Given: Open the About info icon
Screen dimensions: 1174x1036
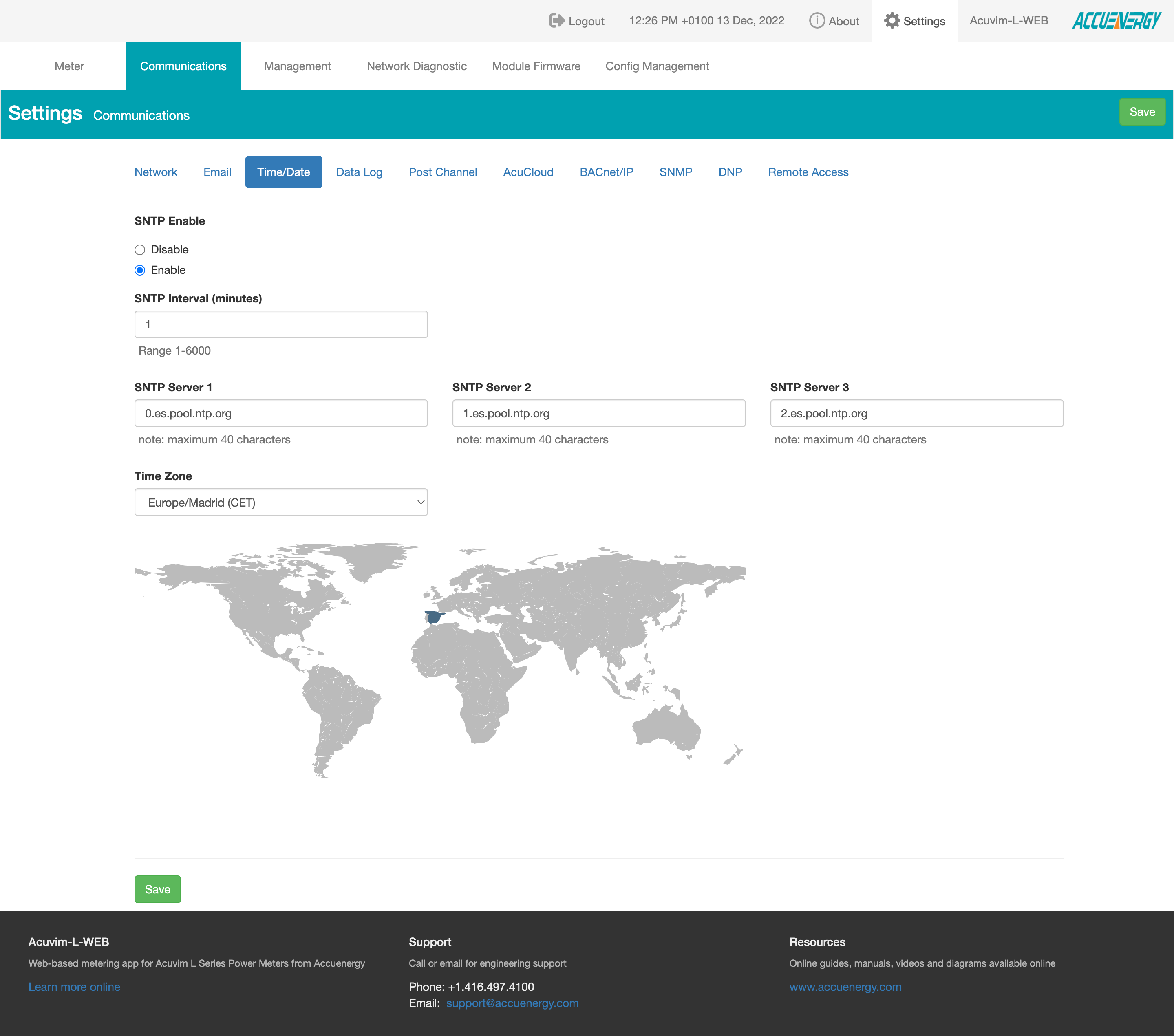Looking at the screenshot, I should click(816, 21).
